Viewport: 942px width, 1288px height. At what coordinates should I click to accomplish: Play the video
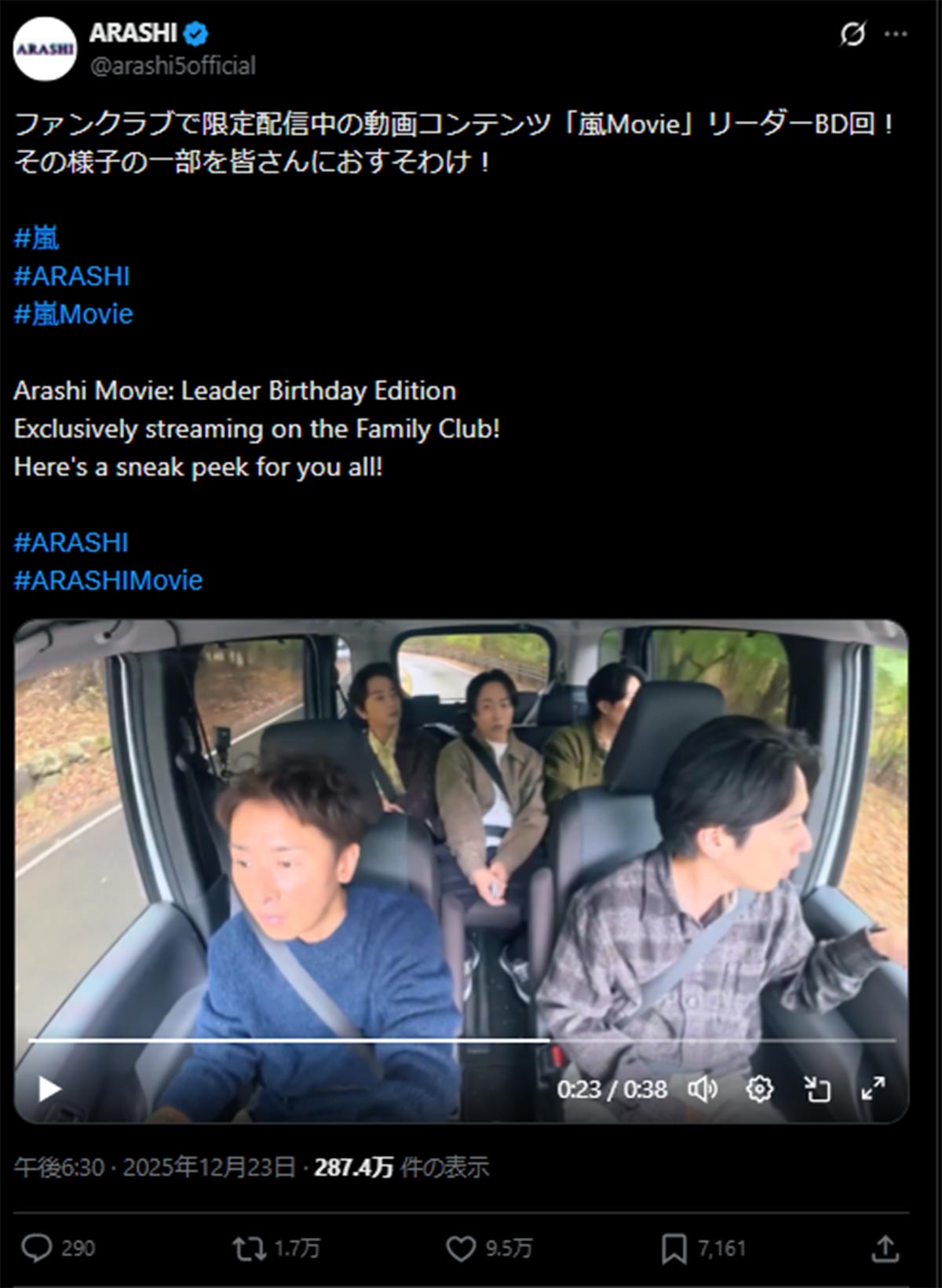tap(50, 1089)
